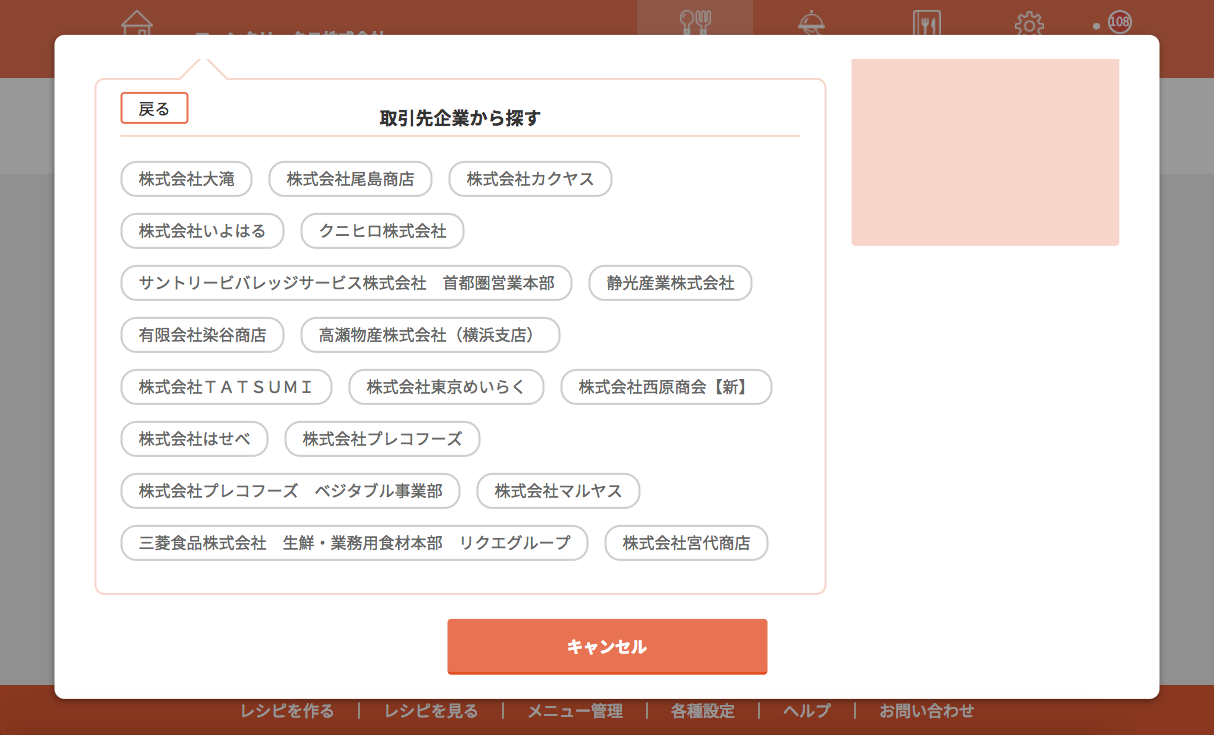Image resolution: width=1214 pixels, height=735 pixels.
Task: Select 株式会社プレコフーズ without ベジタブル事業部
Action: (x=383, y=439)
